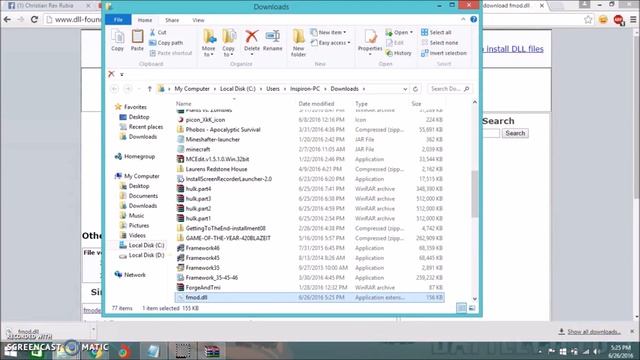Open Local Disk (D:) in navigation pane

142,255
